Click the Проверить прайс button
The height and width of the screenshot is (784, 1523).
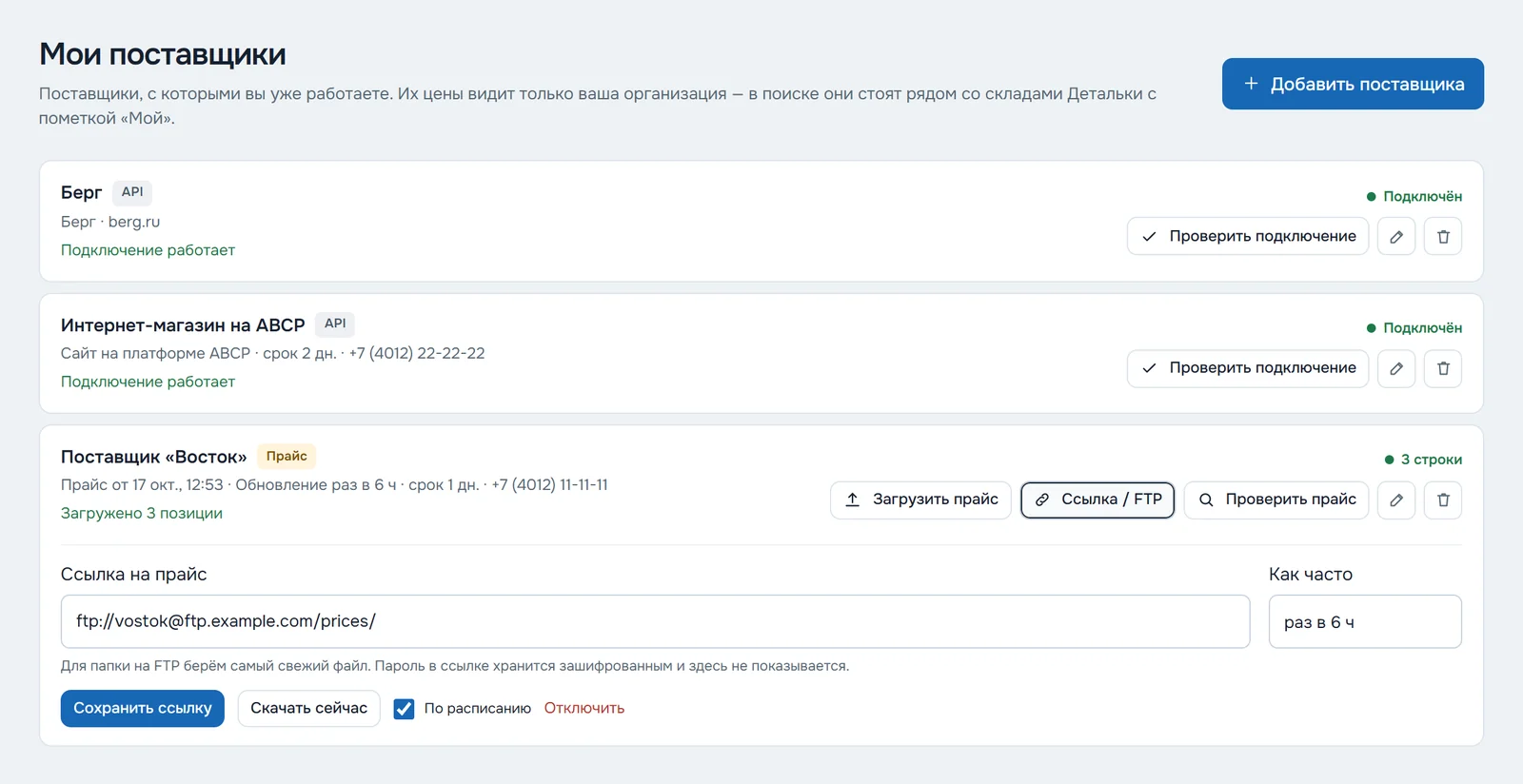(1276, 500)
